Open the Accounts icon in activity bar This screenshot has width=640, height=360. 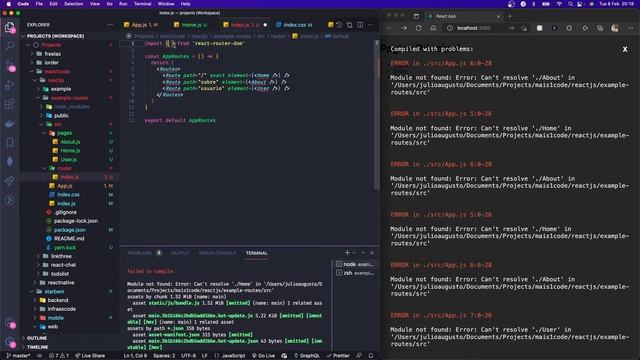[9, 323]
